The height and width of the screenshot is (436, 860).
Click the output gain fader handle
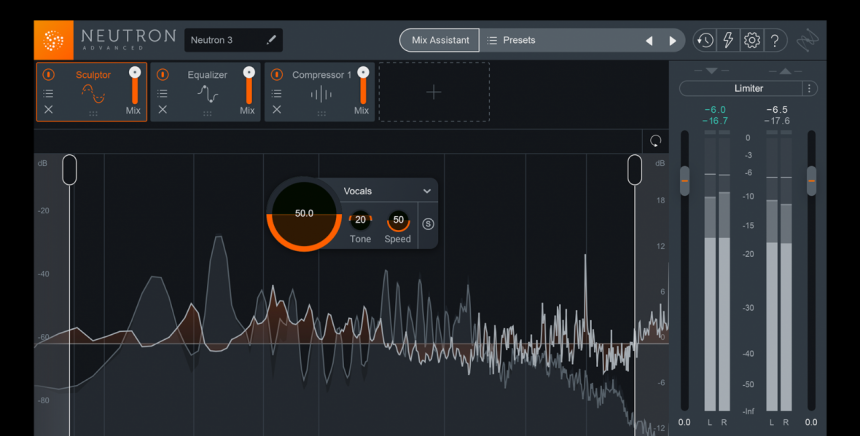811,180
